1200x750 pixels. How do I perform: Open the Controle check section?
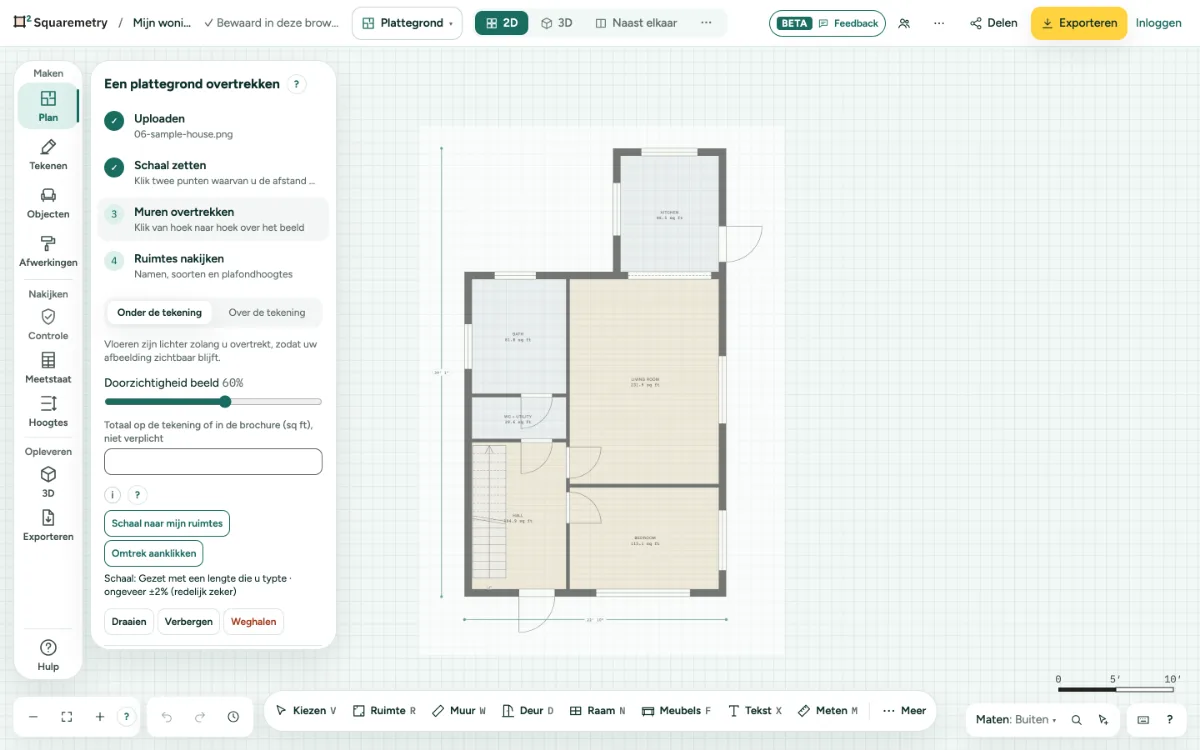click(x=48, y=325)
